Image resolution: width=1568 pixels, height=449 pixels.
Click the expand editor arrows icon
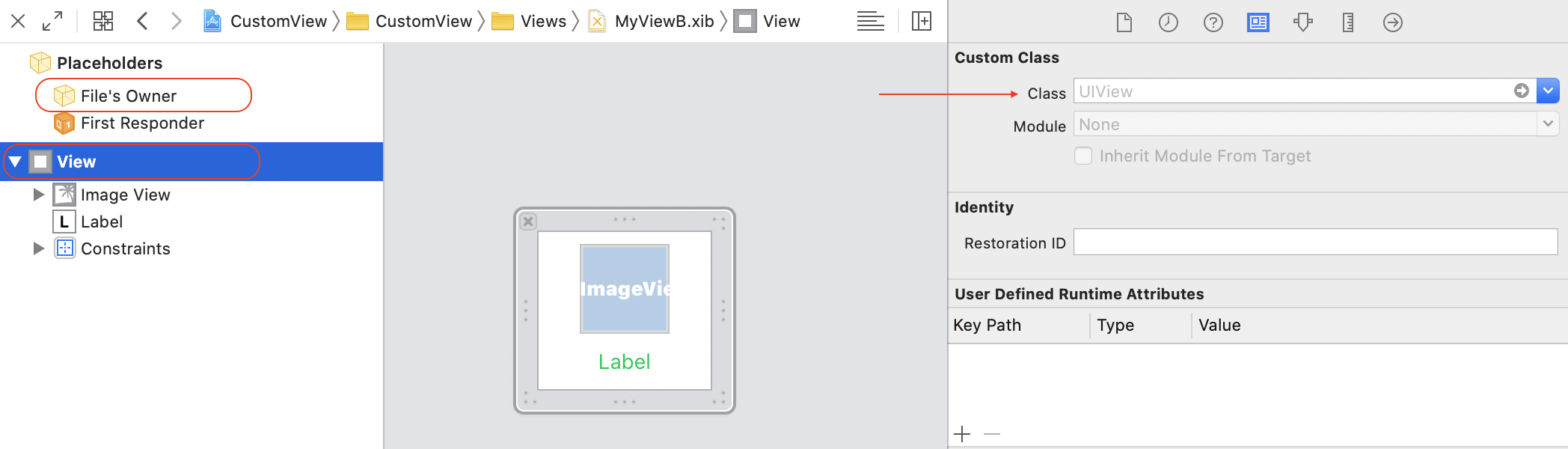click(x=52, y=21)
